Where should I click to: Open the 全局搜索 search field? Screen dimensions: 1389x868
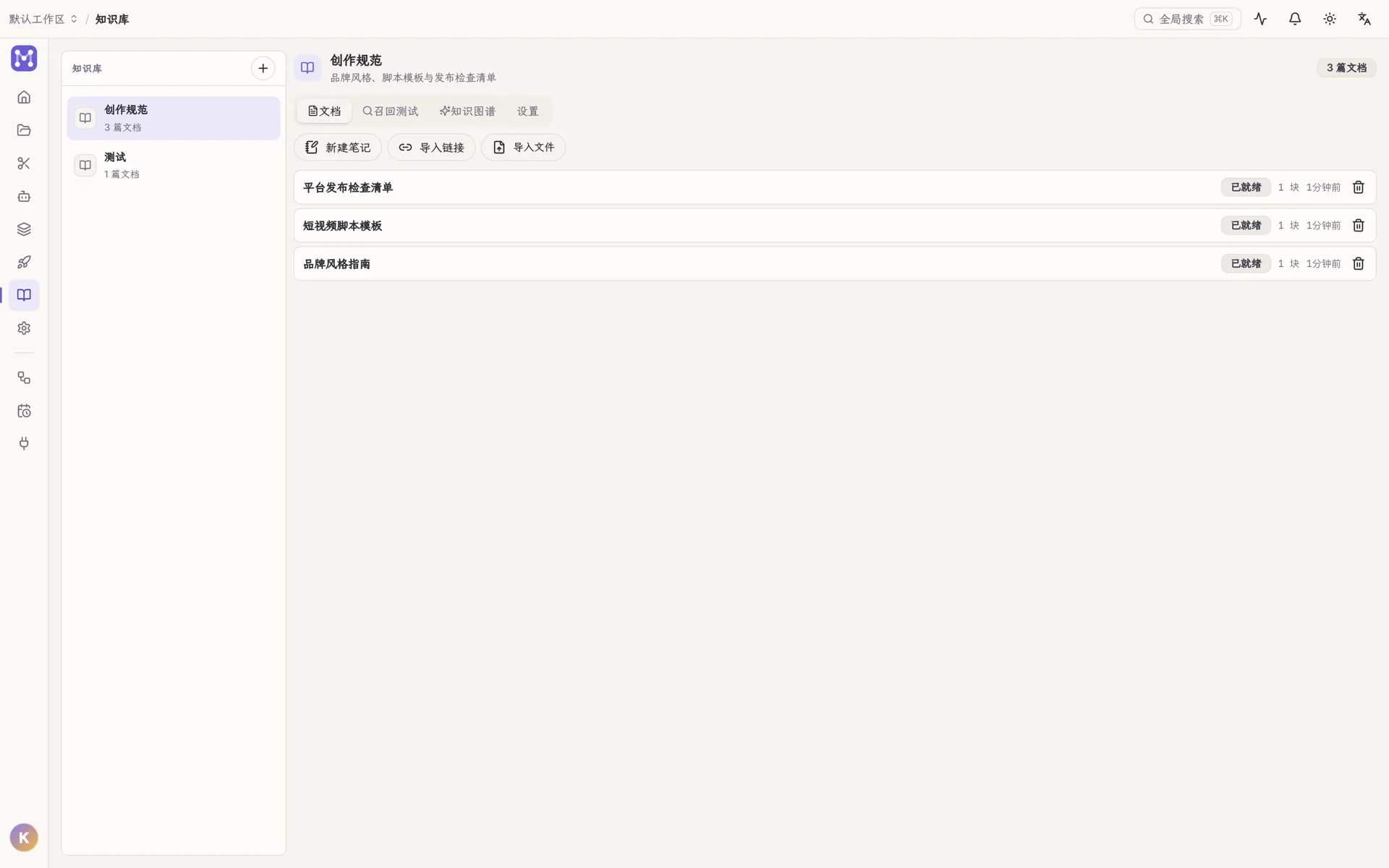1187,19
